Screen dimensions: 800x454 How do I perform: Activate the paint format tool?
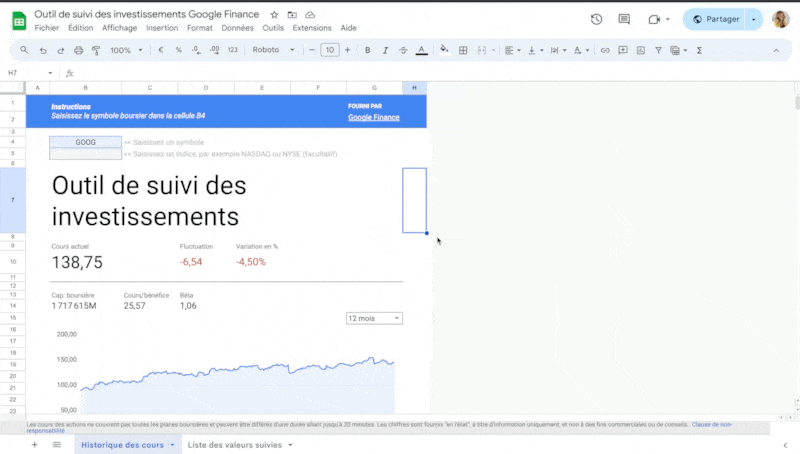click(96, 50)
